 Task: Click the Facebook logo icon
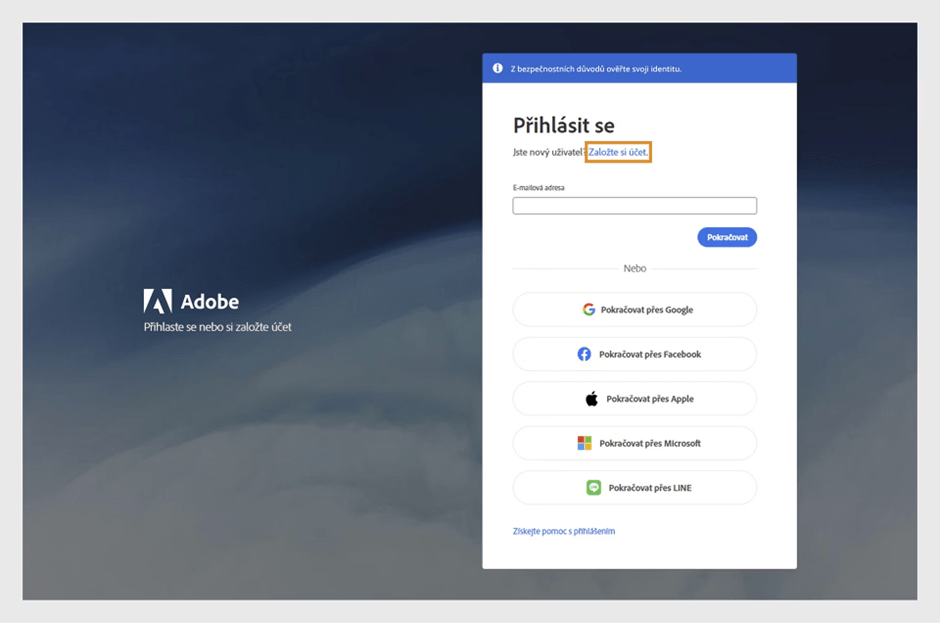584,354
